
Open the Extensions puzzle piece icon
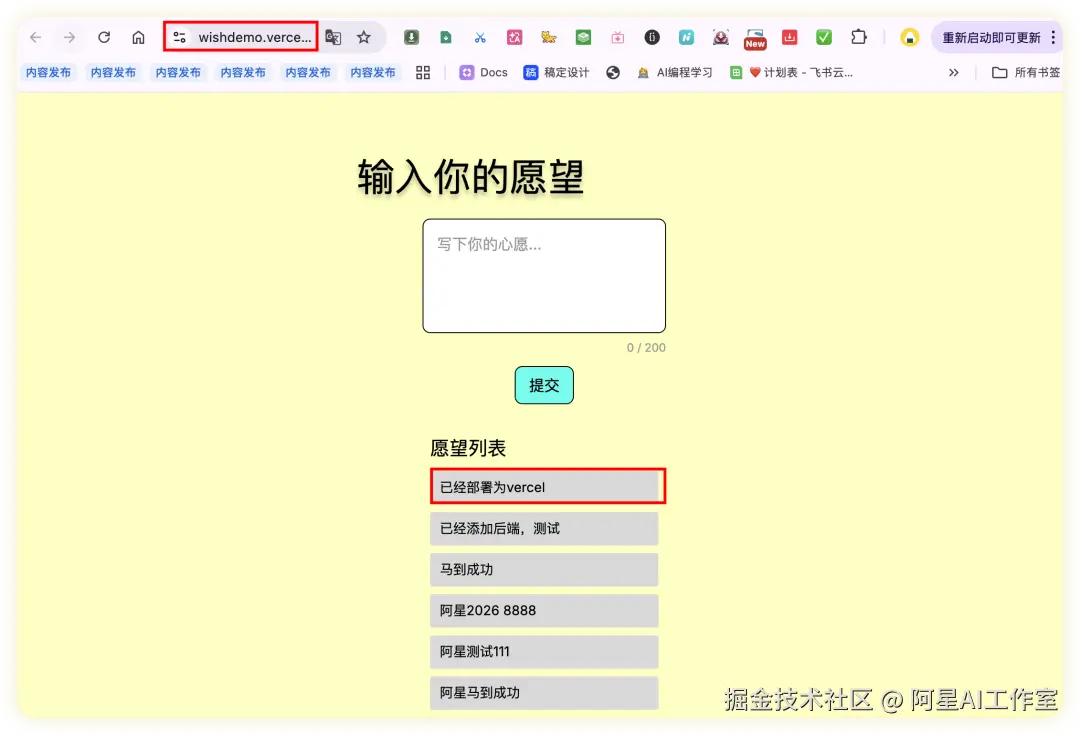pos(859,37)
